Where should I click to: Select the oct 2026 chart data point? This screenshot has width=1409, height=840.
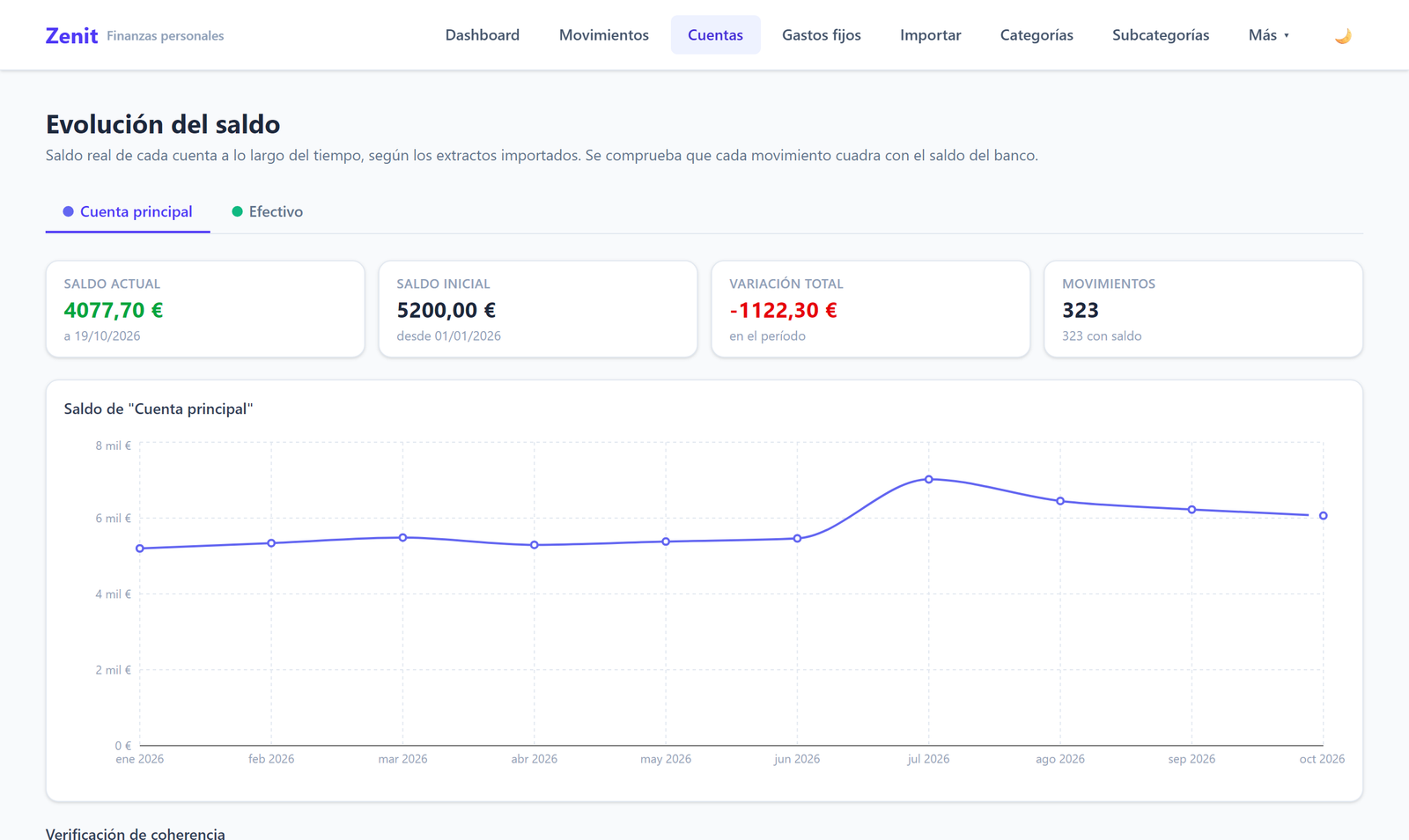point(1324,516)
